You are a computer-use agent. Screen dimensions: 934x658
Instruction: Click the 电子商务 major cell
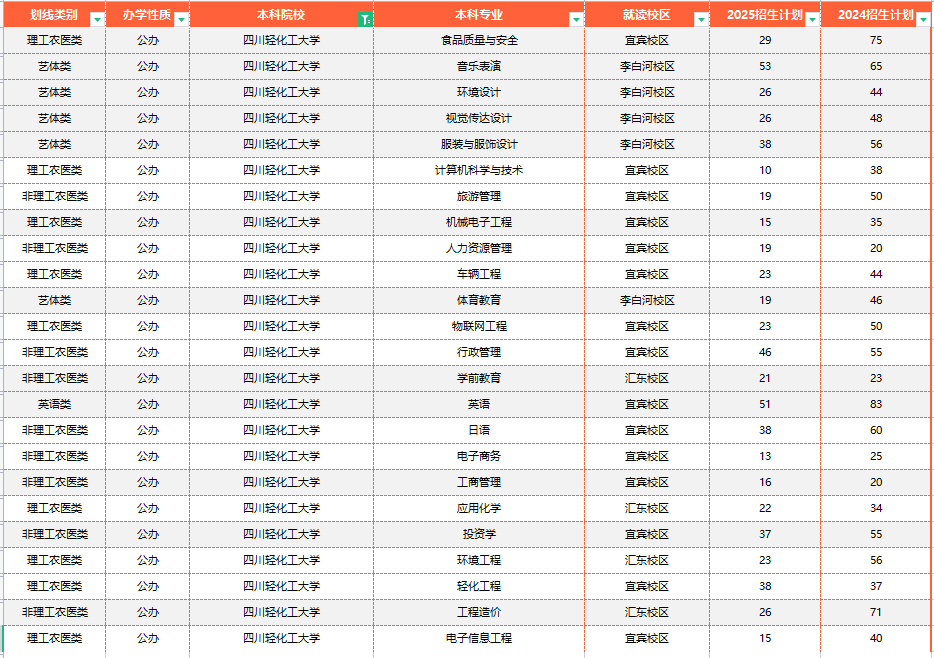click(x=479, y=456)
